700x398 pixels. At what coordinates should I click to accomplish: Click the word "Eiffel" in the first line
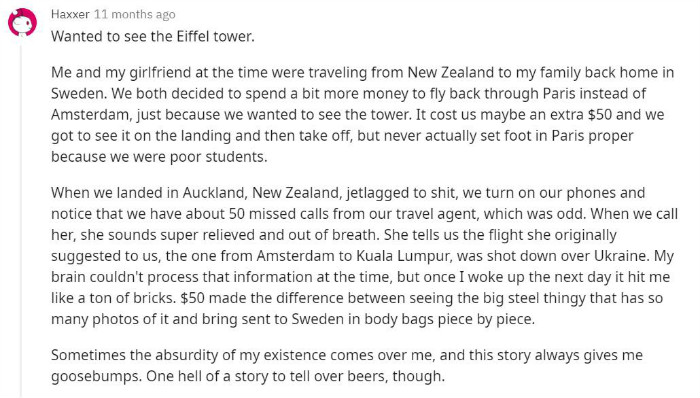click(x=193, y=36)
